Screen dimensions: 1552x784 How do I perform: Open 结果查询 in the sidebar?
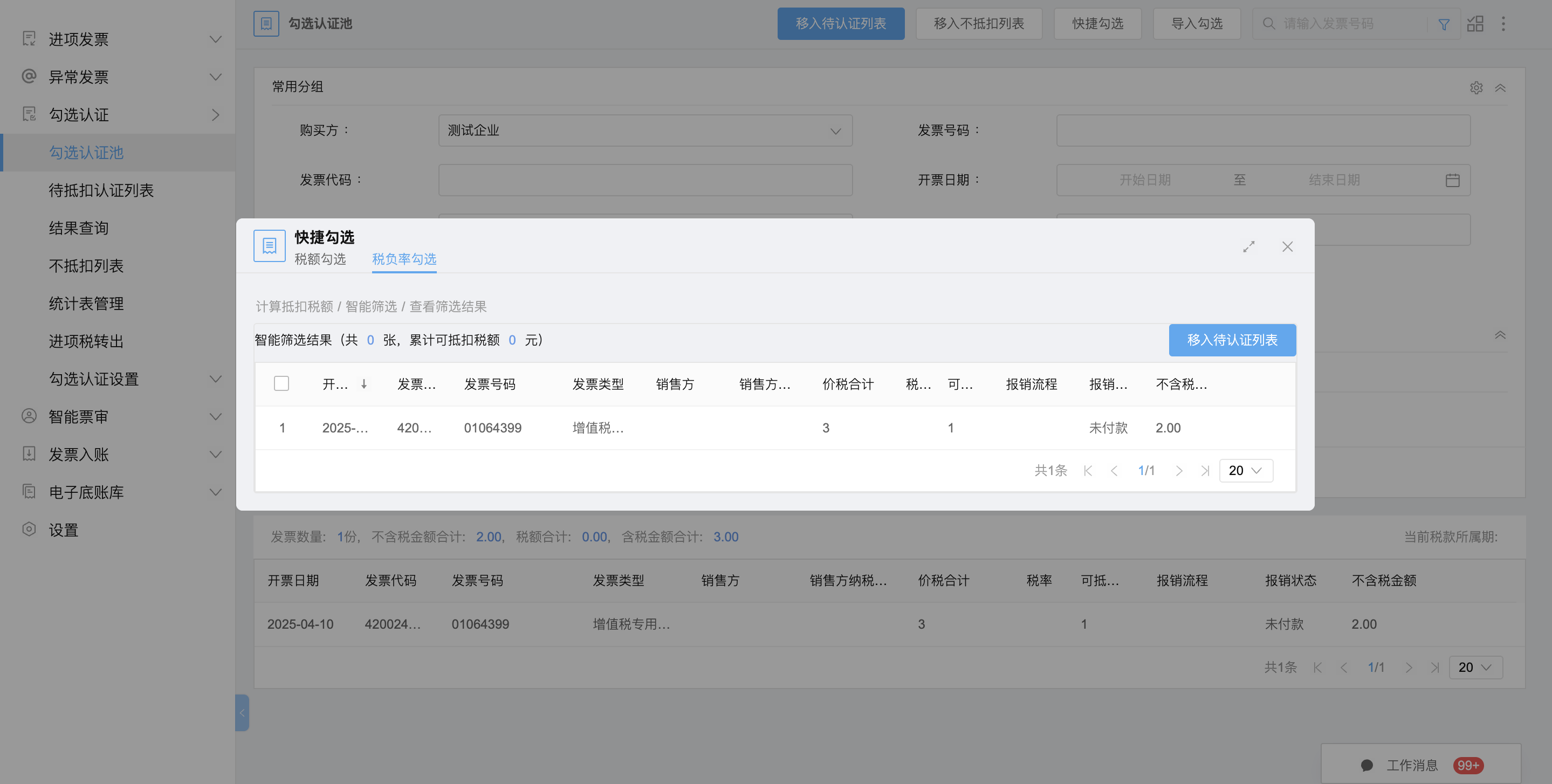coord(78,228)
